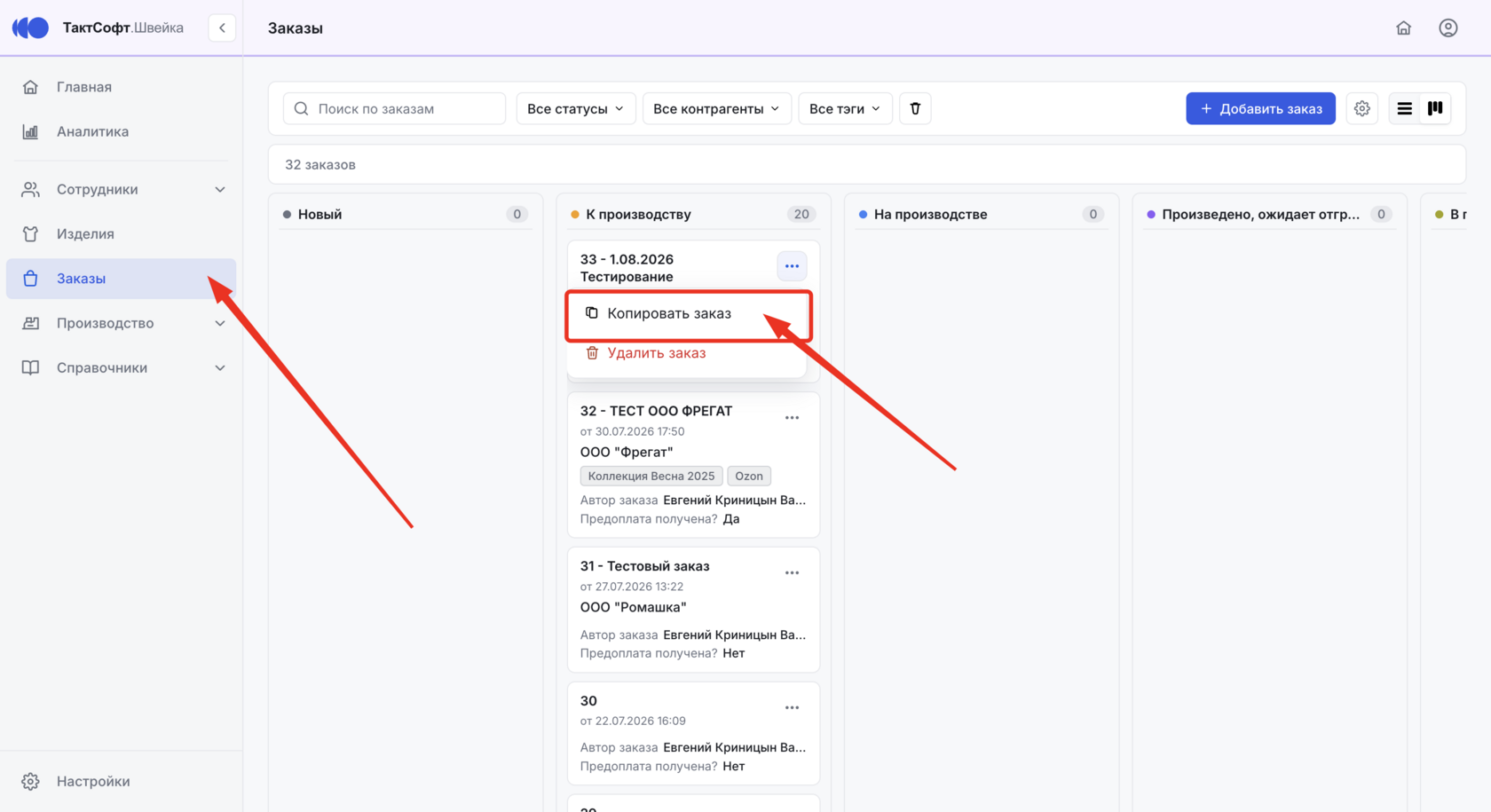Open the three-dots menu of order 31

pos(792,573)
